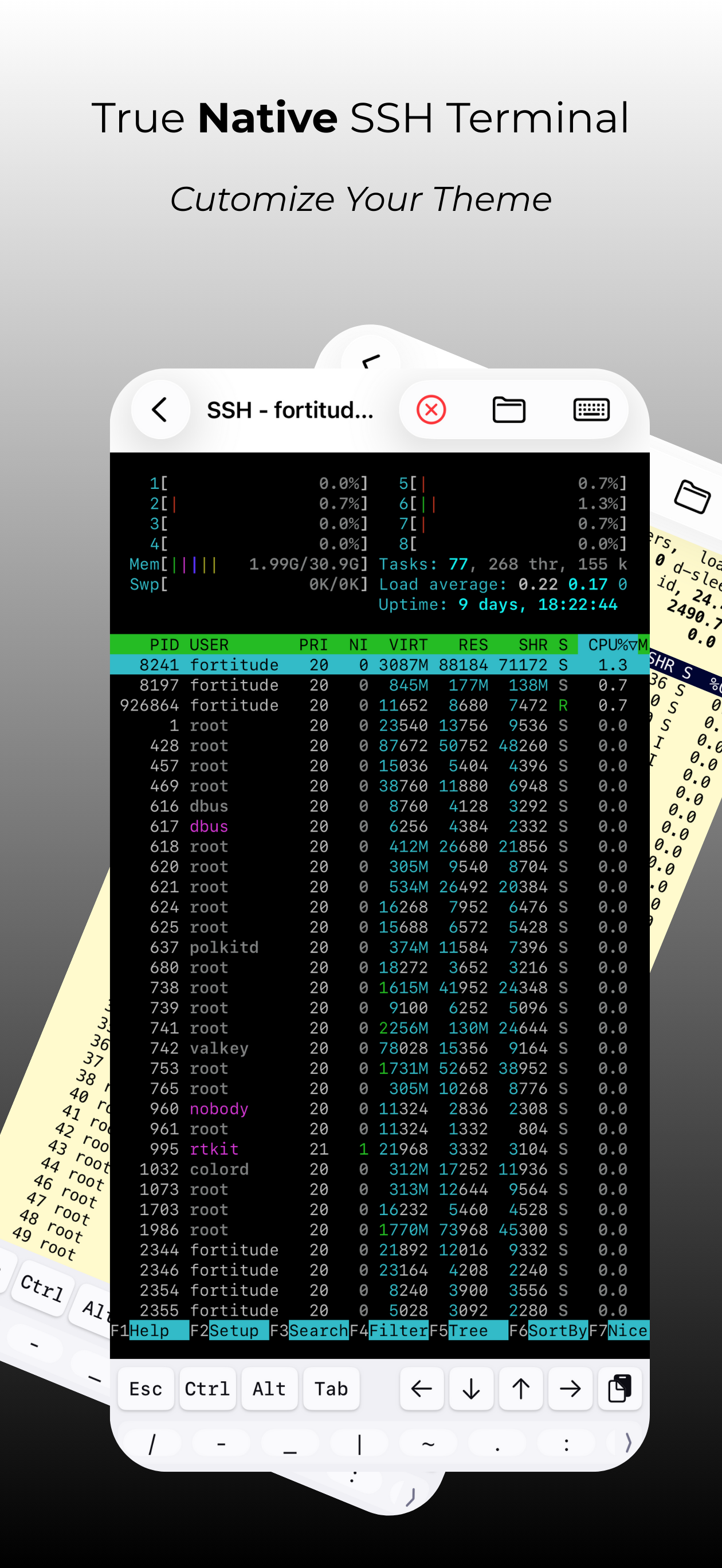Tap the left arrow key
722x1568 pixels.
click(421, 1389)
